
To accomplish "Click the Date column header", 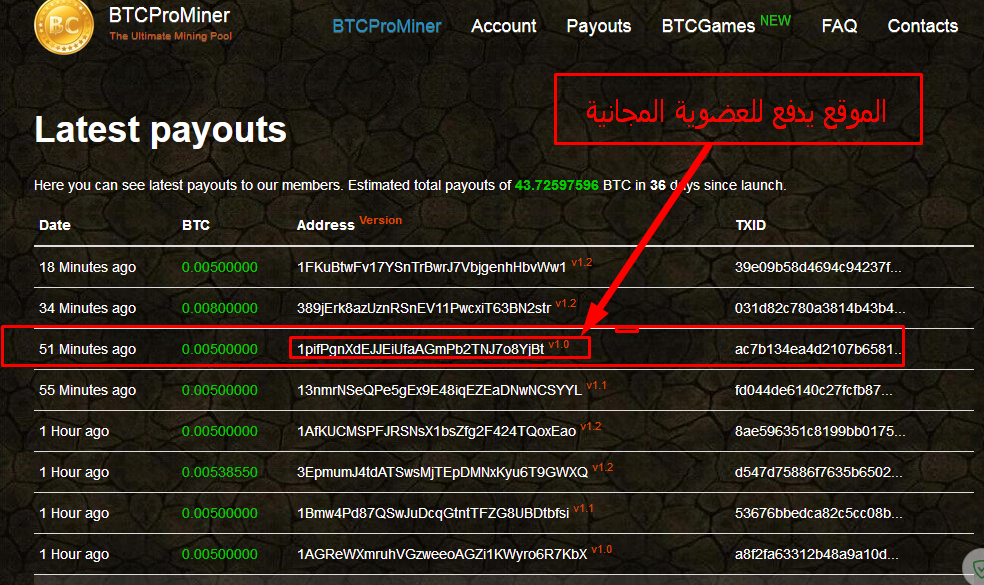I will coord(55,225).
